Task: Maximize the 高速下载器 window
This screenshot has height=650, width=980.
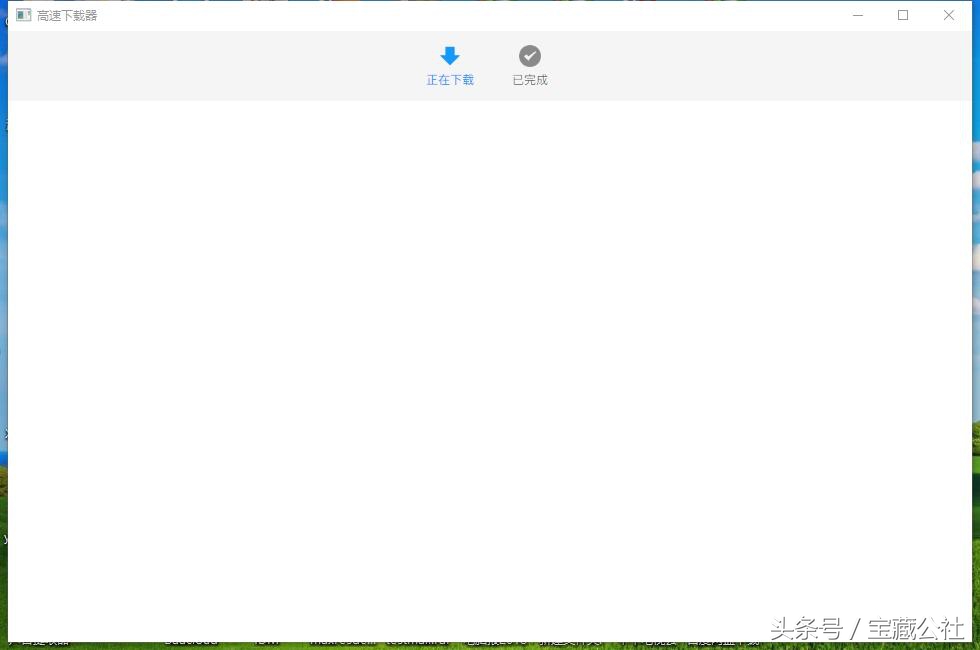Action: pos(903,15)
